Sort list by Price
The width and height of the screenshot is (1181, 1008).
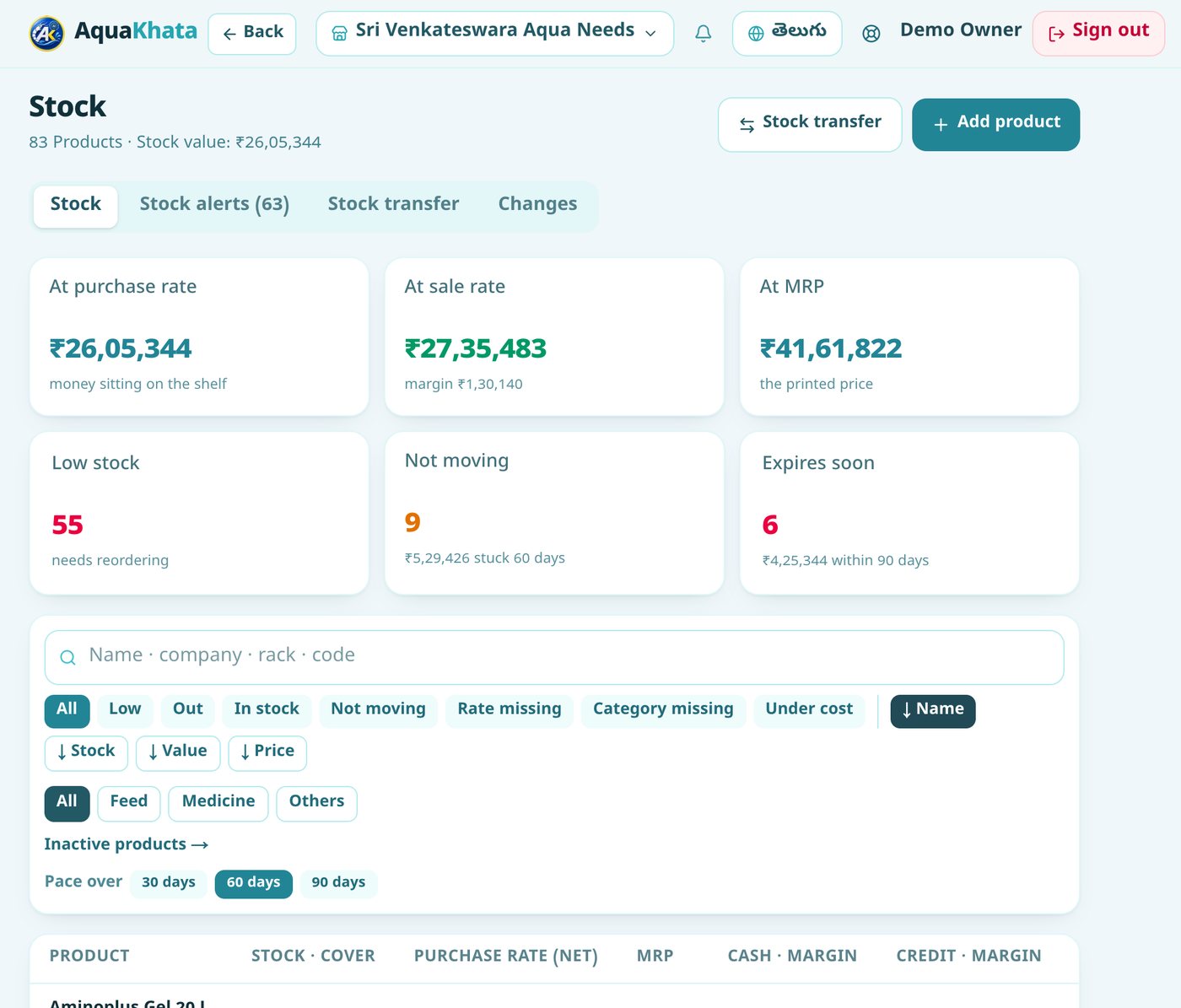267,752
